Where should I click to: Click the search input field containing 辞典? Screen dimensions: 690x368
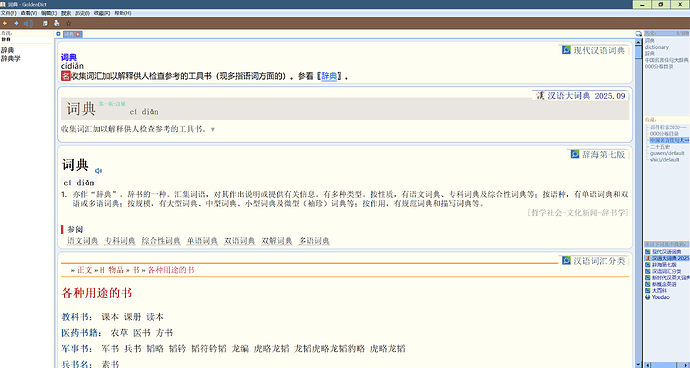pyautogui.click(x=26, y=39)
